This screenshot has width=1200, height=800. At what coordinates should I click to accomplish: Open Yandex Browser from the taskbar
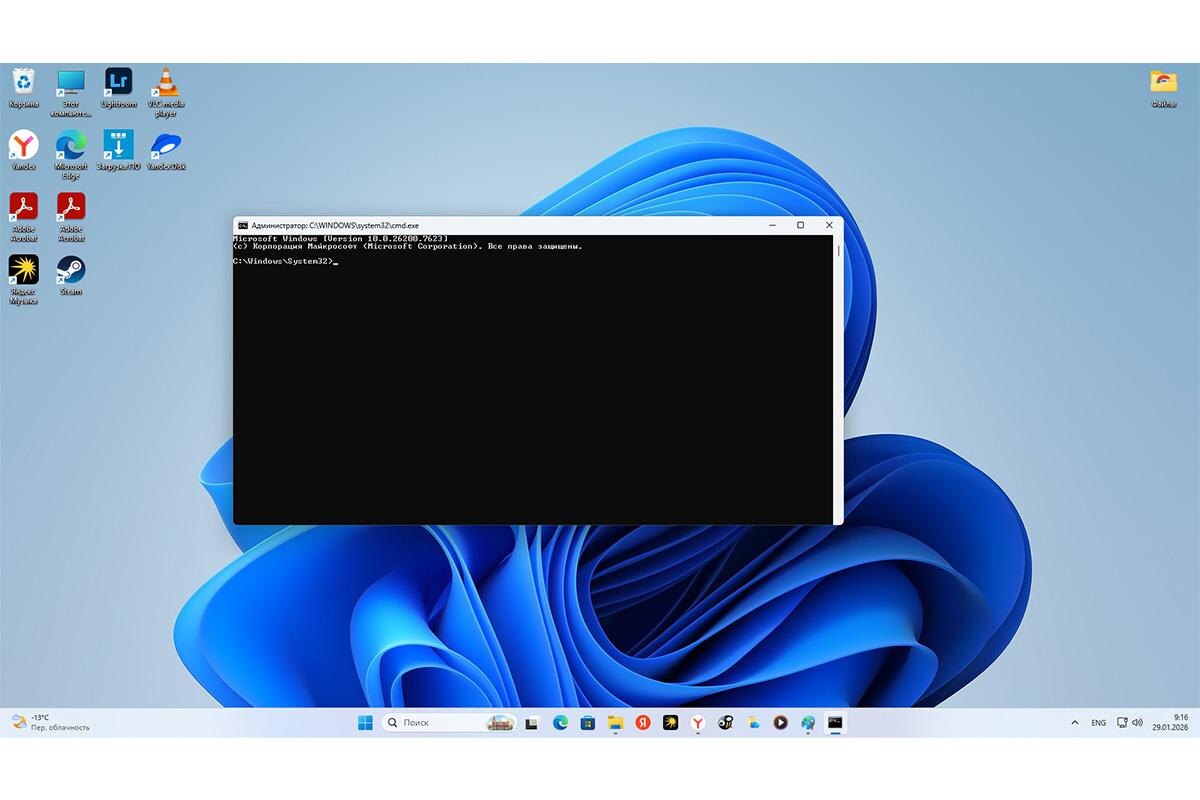(698, 723)
